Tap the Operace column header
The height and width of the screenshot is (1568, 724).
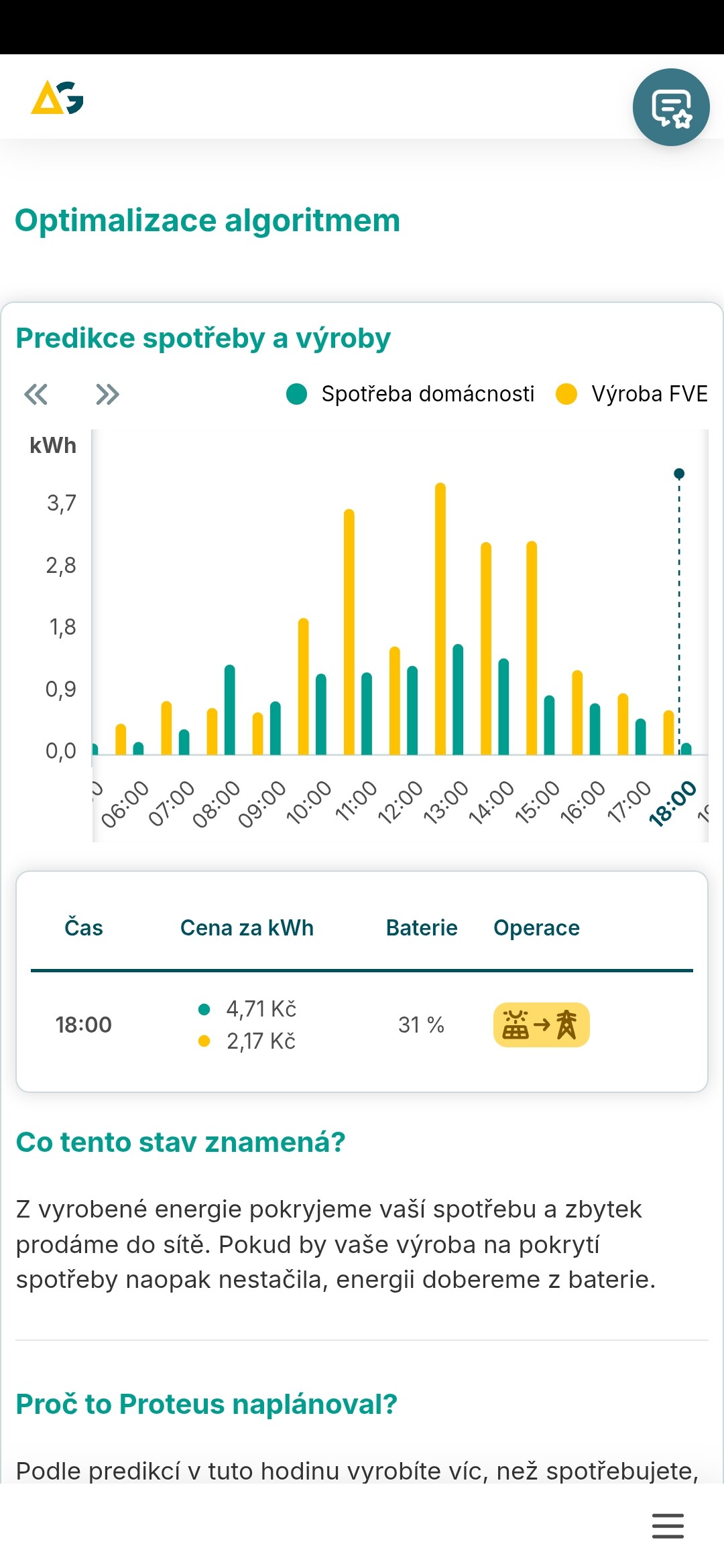tap(536, 928)
